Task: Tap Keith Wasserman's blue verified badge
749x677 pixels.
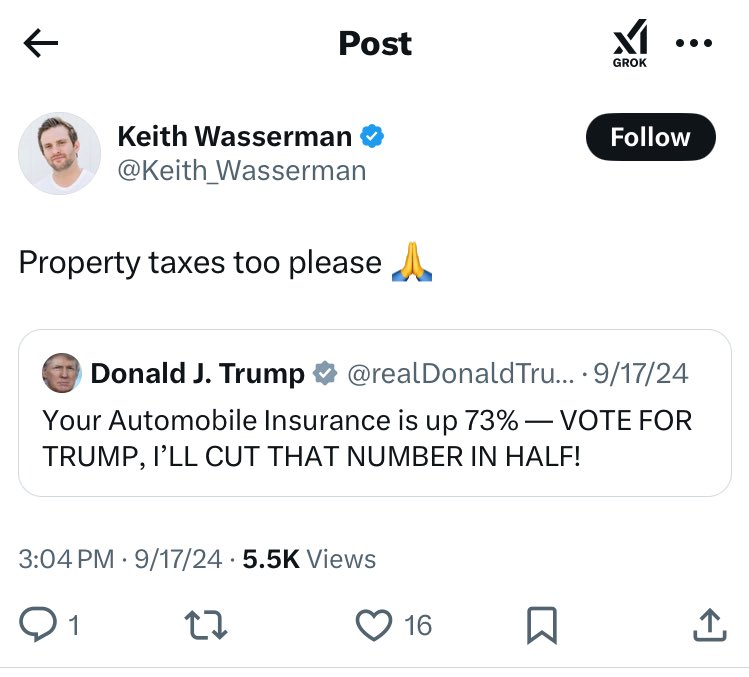Action: [x=373, y=136]
